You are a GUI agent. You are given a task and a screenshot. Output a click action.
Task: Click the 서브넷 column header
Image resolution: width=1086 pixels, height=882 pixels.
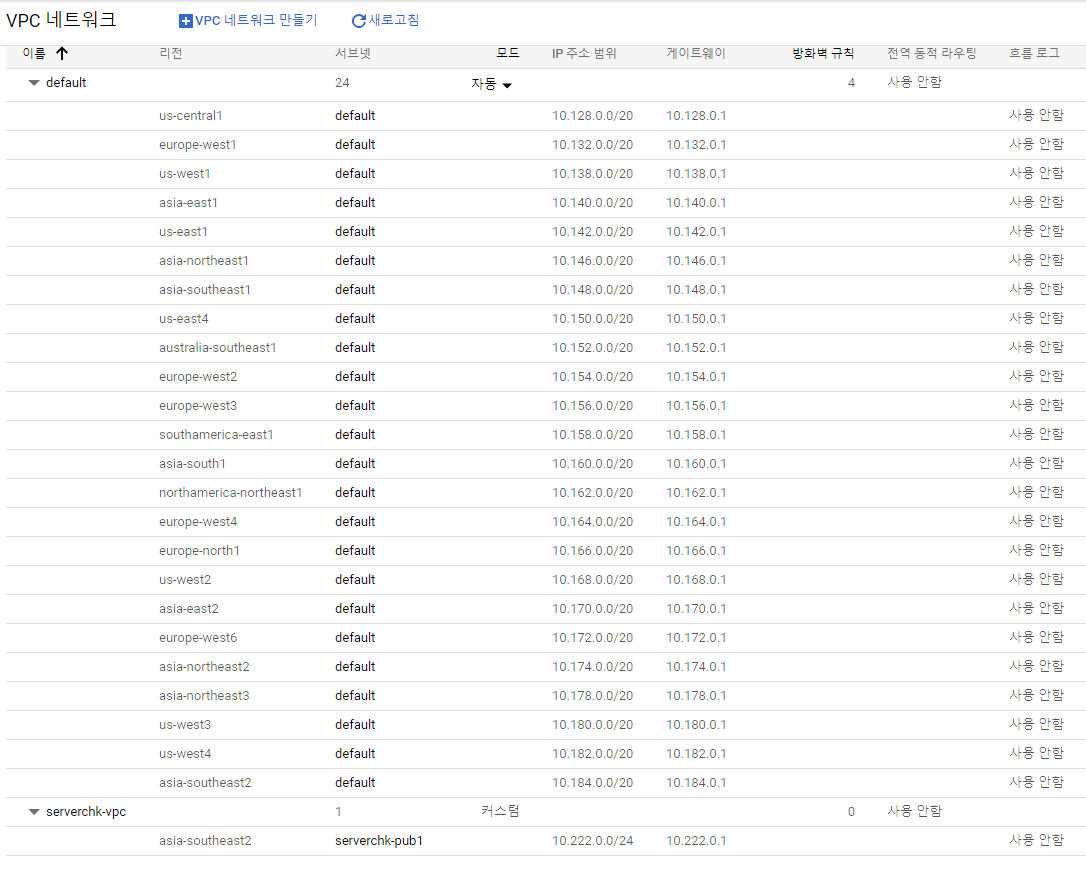click(353, 53)
